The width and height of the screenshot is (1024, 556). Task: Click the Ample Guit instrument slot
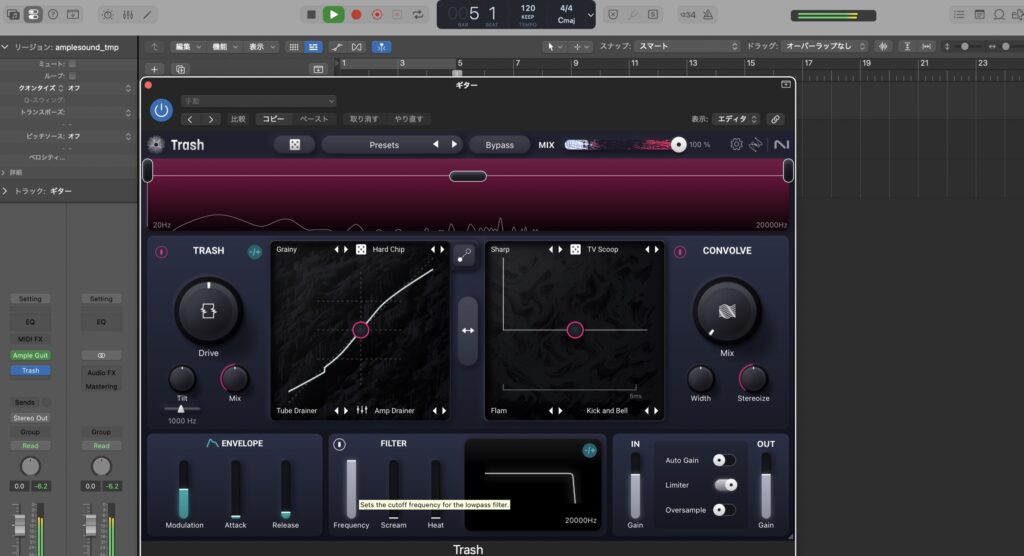30,355
